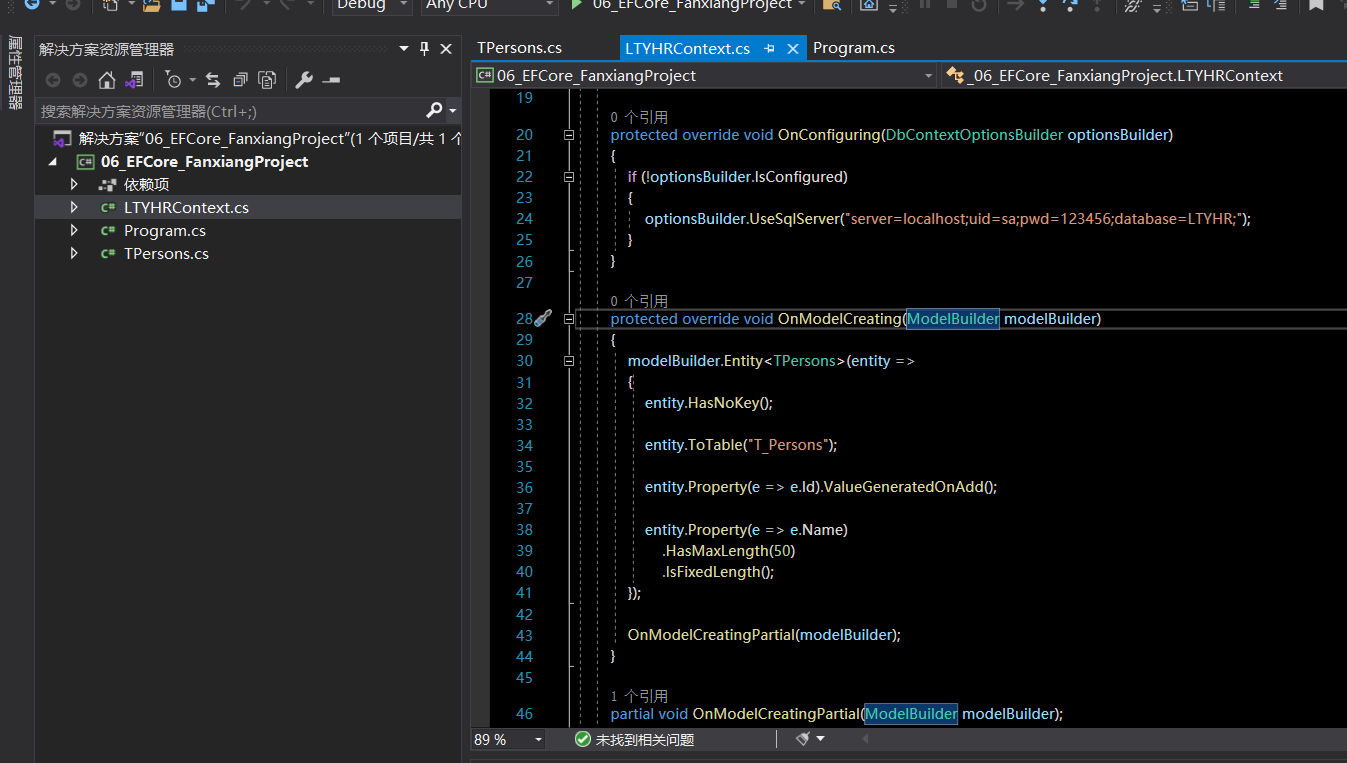Click the Open File folder icon in toolbar
The width and height of the screenshot is (1347, 763).
pyautogui.click(x=151, y=5)
